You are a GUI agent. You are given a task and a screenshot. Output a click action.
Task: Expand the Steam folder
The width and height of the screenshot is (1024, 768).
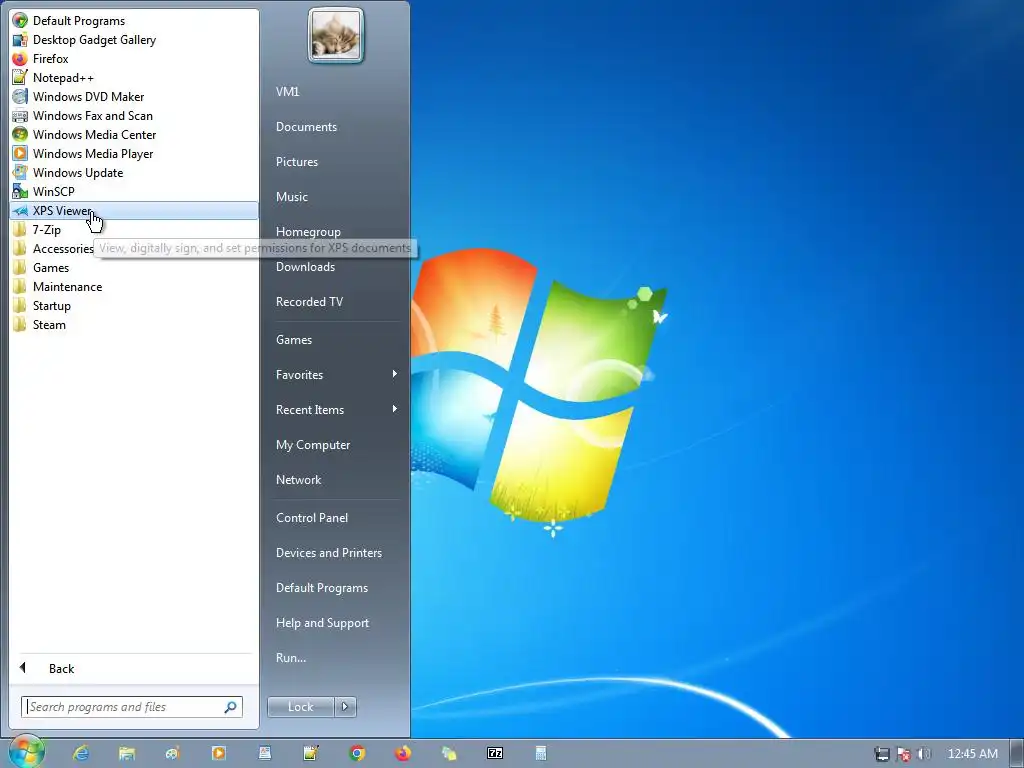[x=134, y=324]
